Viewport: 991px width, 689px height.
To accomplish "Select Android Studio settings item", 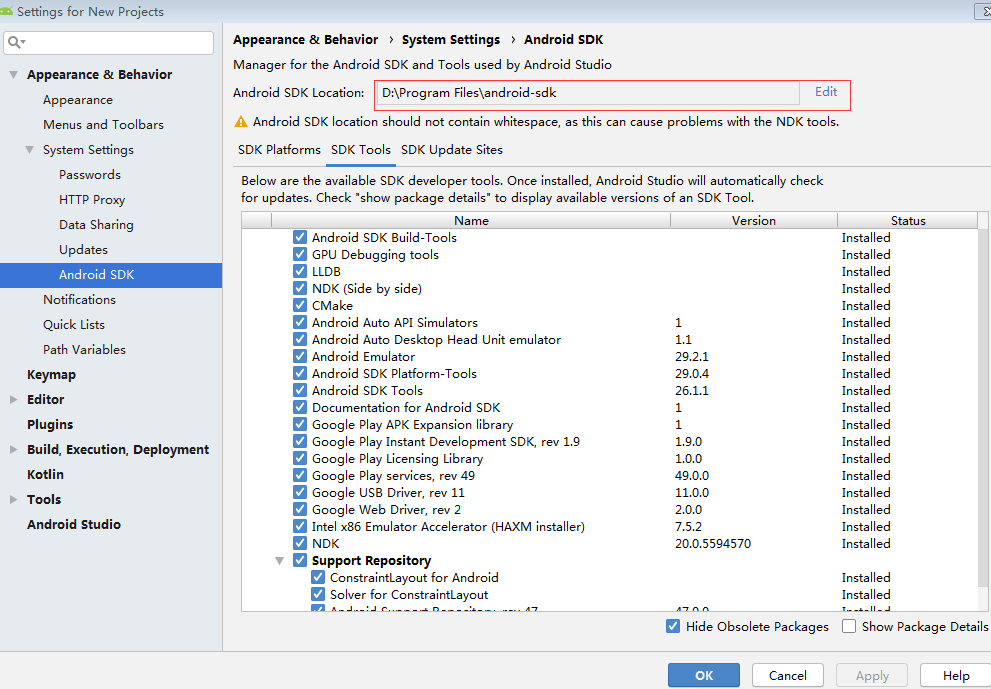I will (73, 524).
